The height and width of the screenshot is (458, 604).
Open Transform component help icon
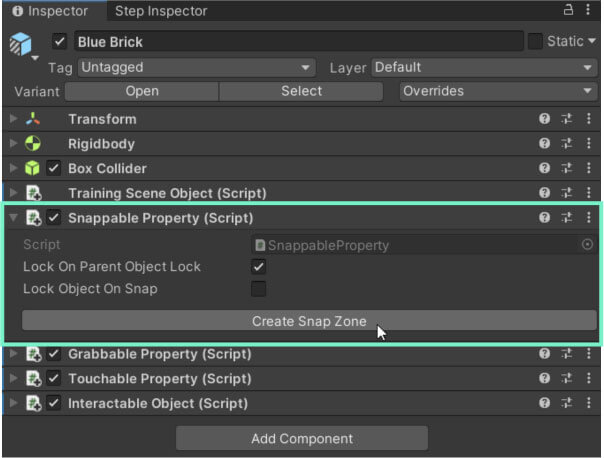click(x=544, y=119)
